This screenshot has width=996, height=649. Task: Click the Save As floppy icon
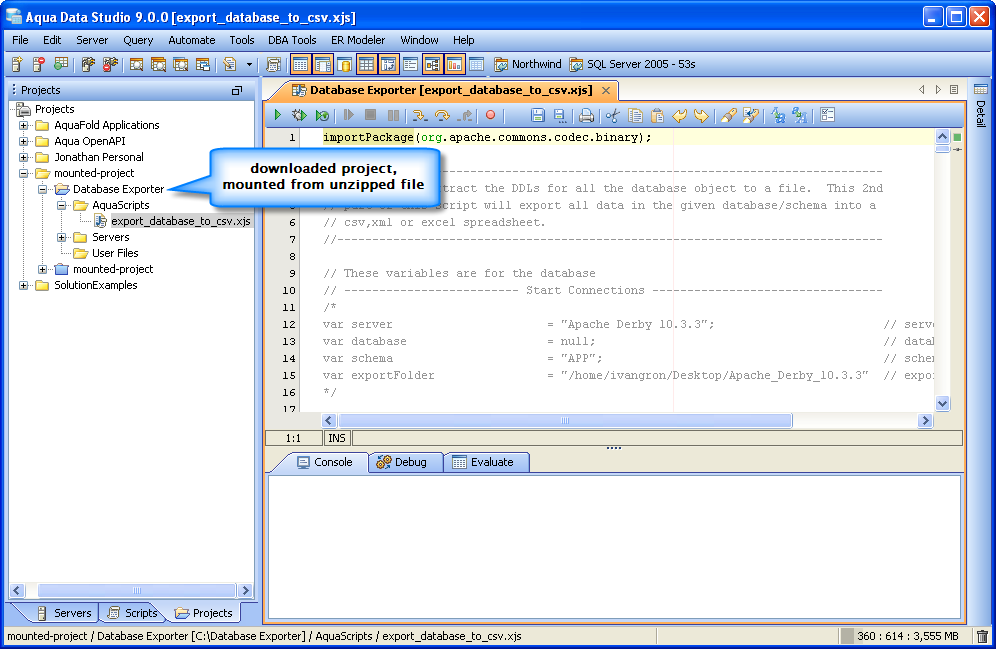[x=560, y=115]
